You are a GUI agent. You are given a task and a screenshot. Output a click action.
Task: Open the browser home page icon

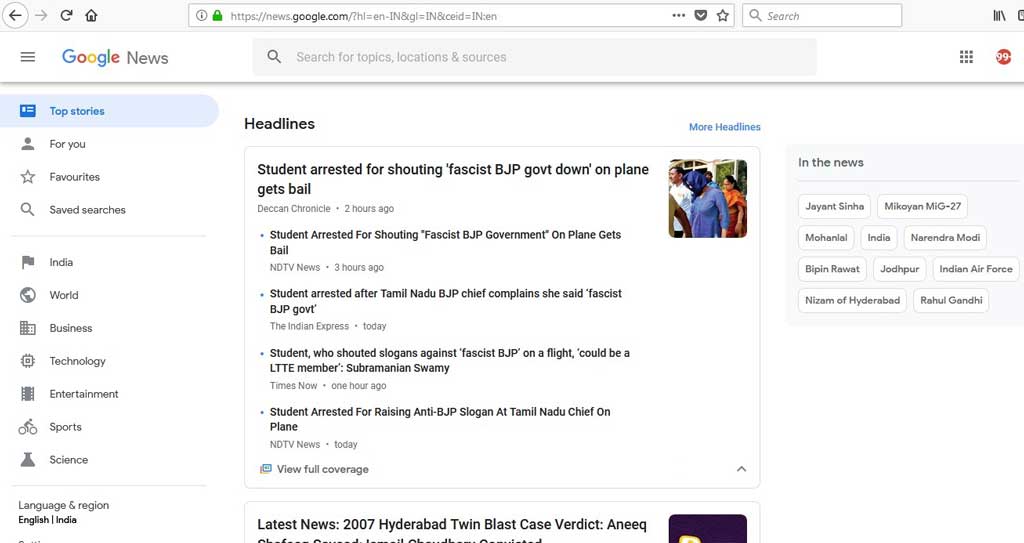coord(91,16)
